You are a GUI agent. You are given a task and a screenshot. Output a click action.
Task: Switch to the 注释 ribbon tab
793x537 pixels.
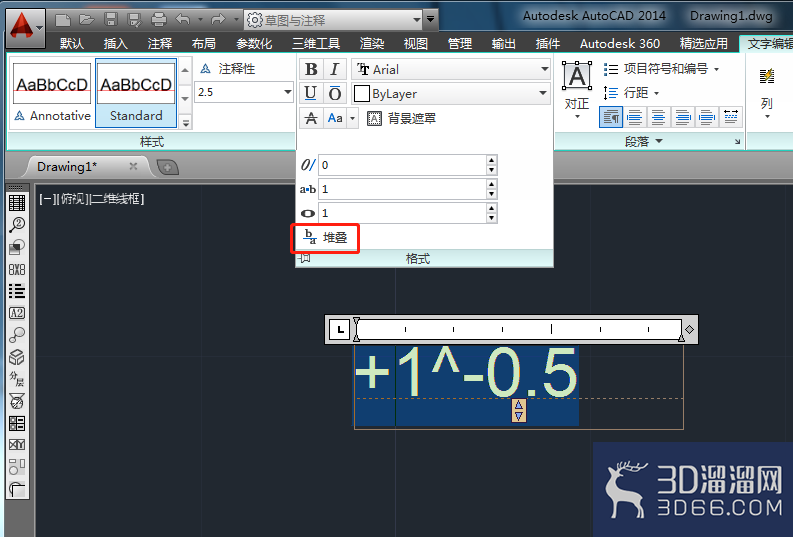(160, 43)
